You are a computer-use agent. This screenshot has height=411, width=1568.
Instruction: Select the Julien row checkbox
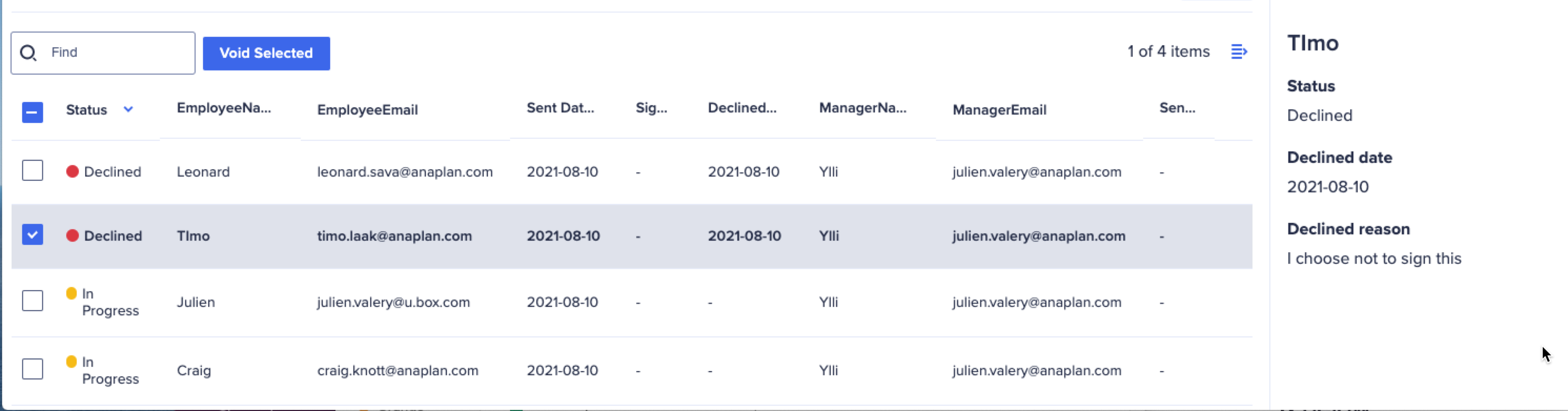33,300
